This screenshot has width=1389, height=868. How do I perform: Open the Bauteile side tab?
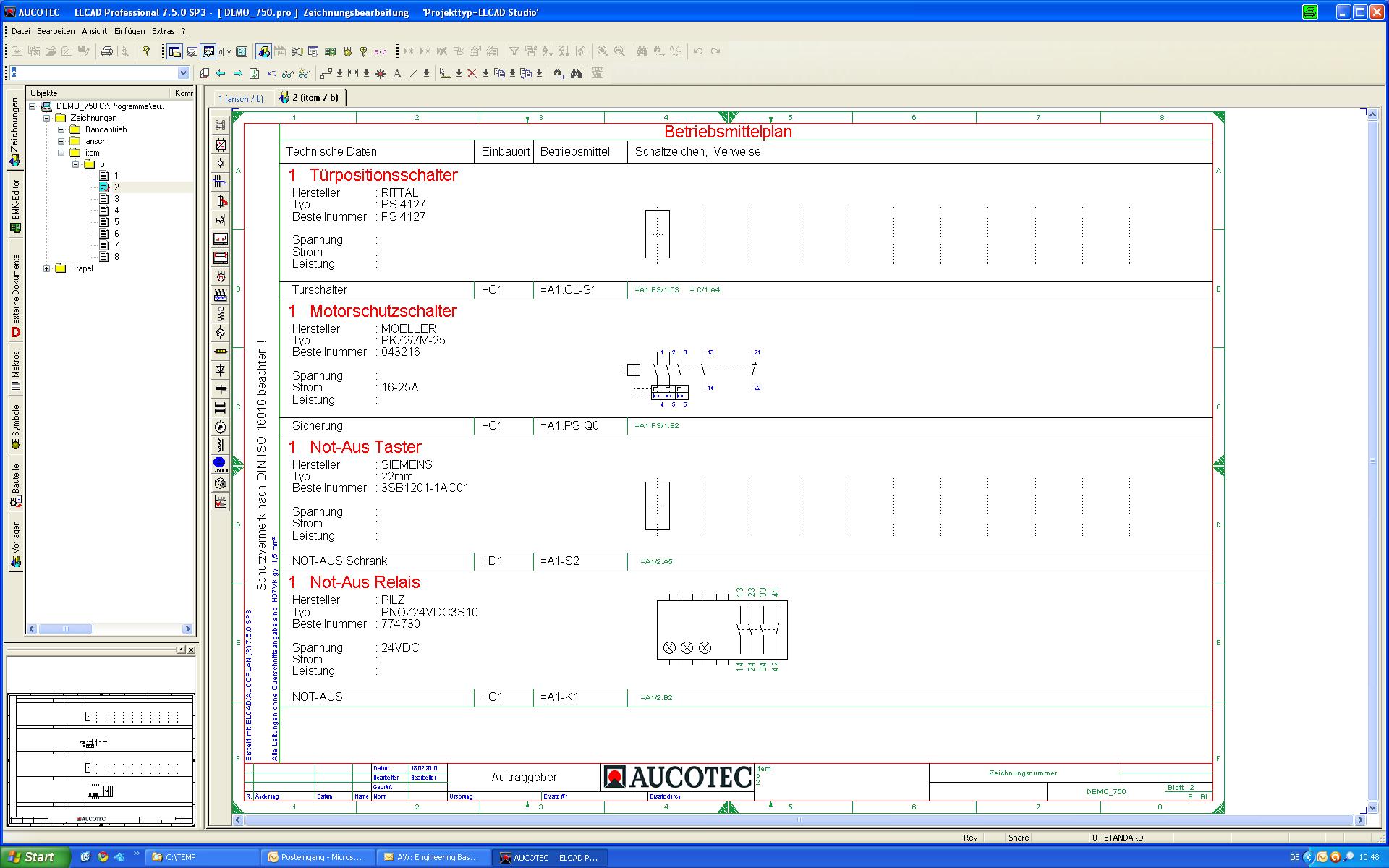point(15,485)
